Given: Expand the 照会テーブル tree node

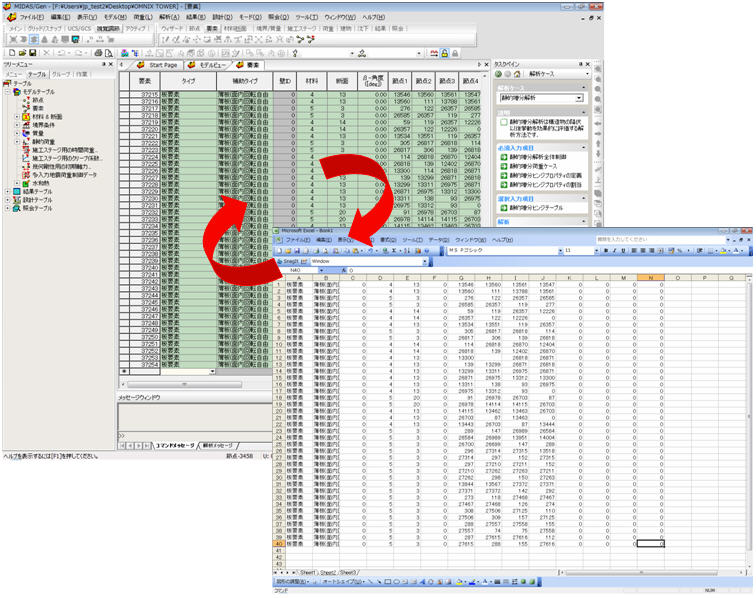Looking at the screenshot, I should [x=8, y=208].
